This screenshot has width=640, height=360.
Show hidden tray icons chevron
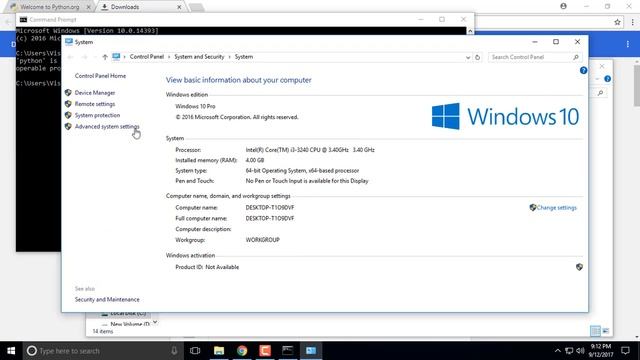pyautogui.click(x=558, y=351)
